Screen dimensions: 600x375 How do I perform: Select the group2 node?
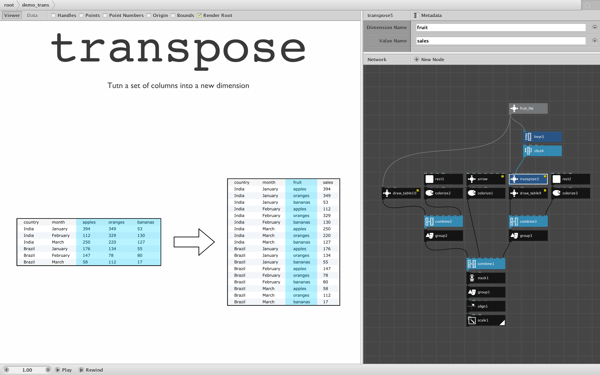click(443, 235)
